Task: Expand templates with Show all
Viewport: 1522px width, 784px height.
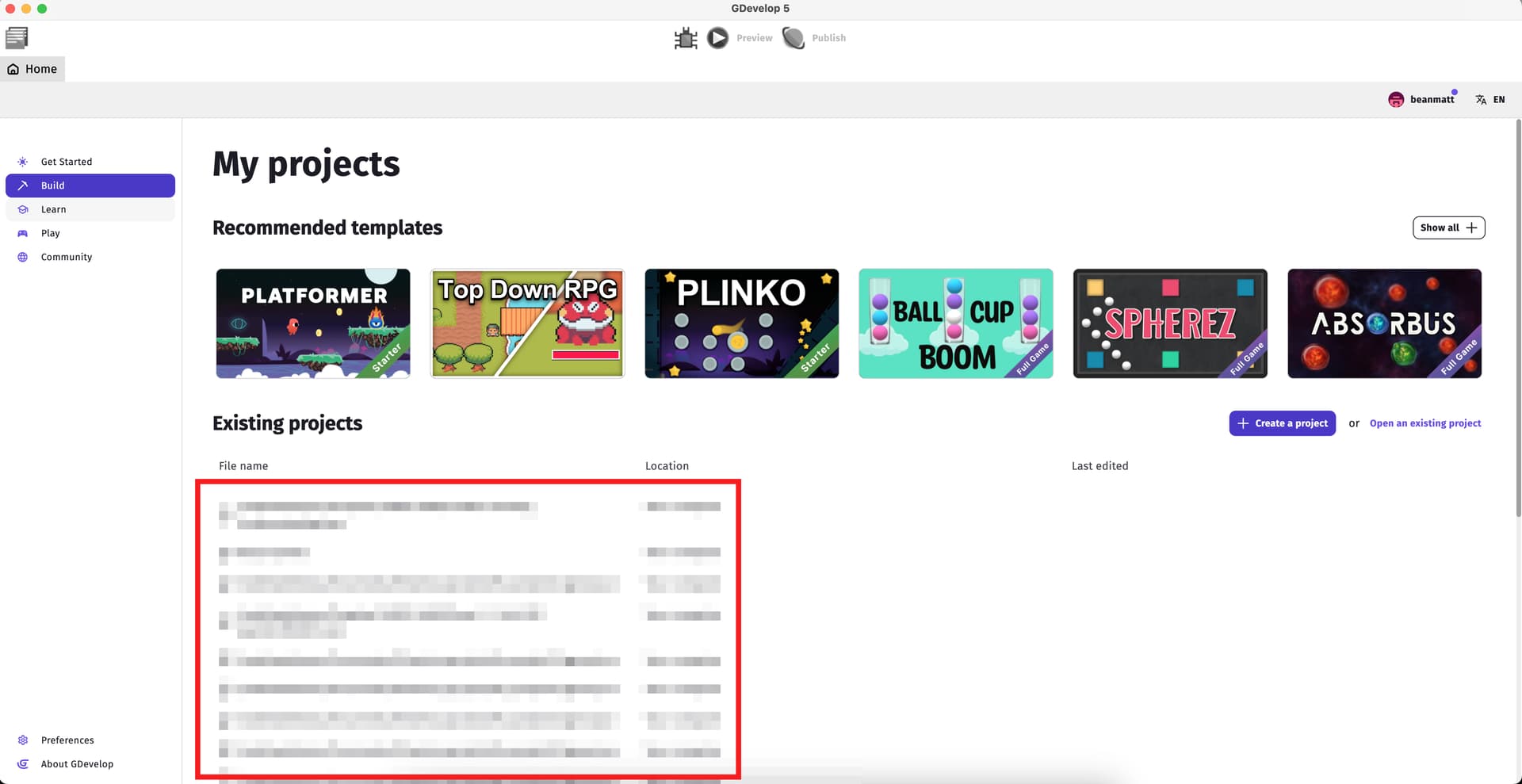Action: coord(1448,228)
